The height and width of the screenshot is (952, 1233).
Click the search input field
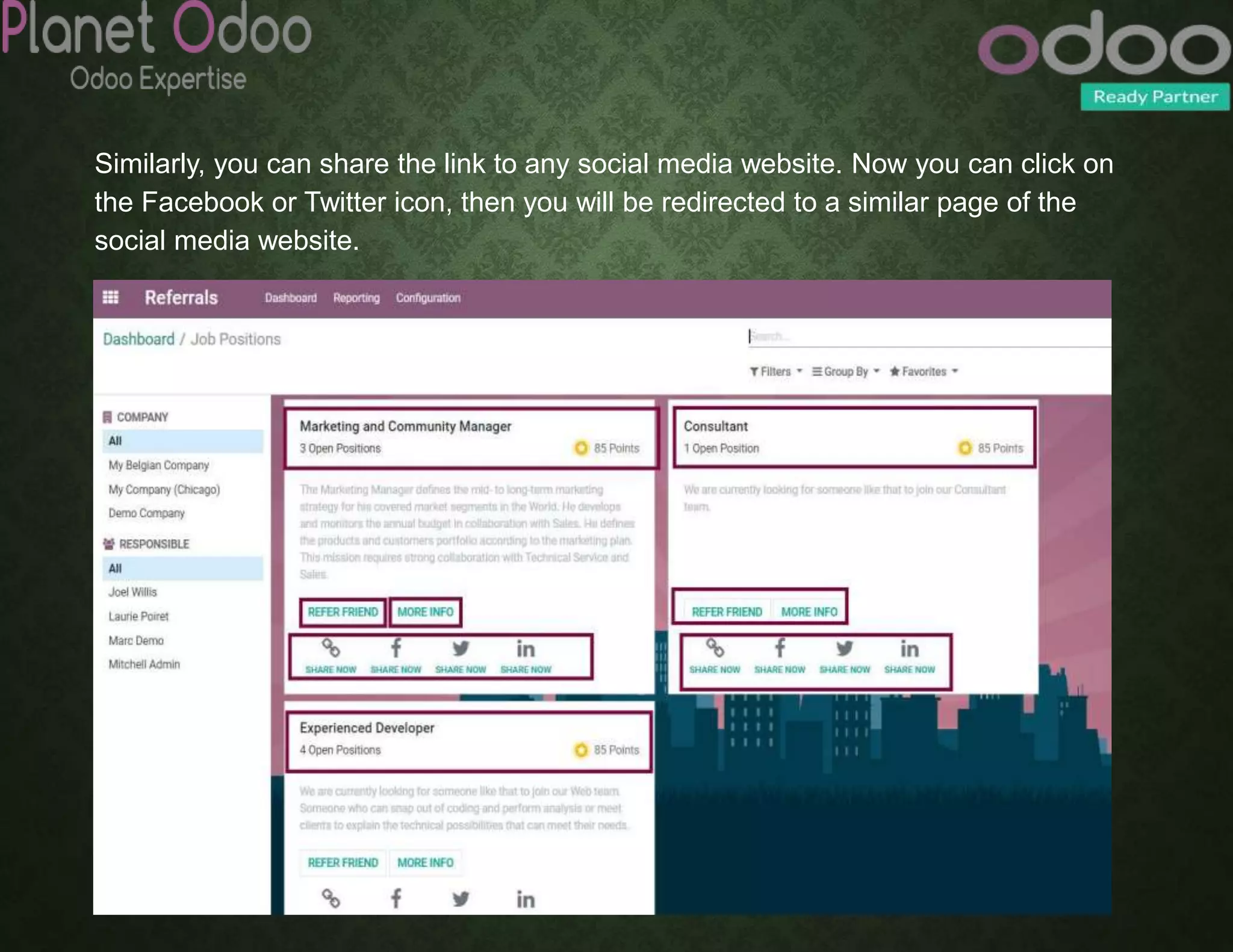929,336
